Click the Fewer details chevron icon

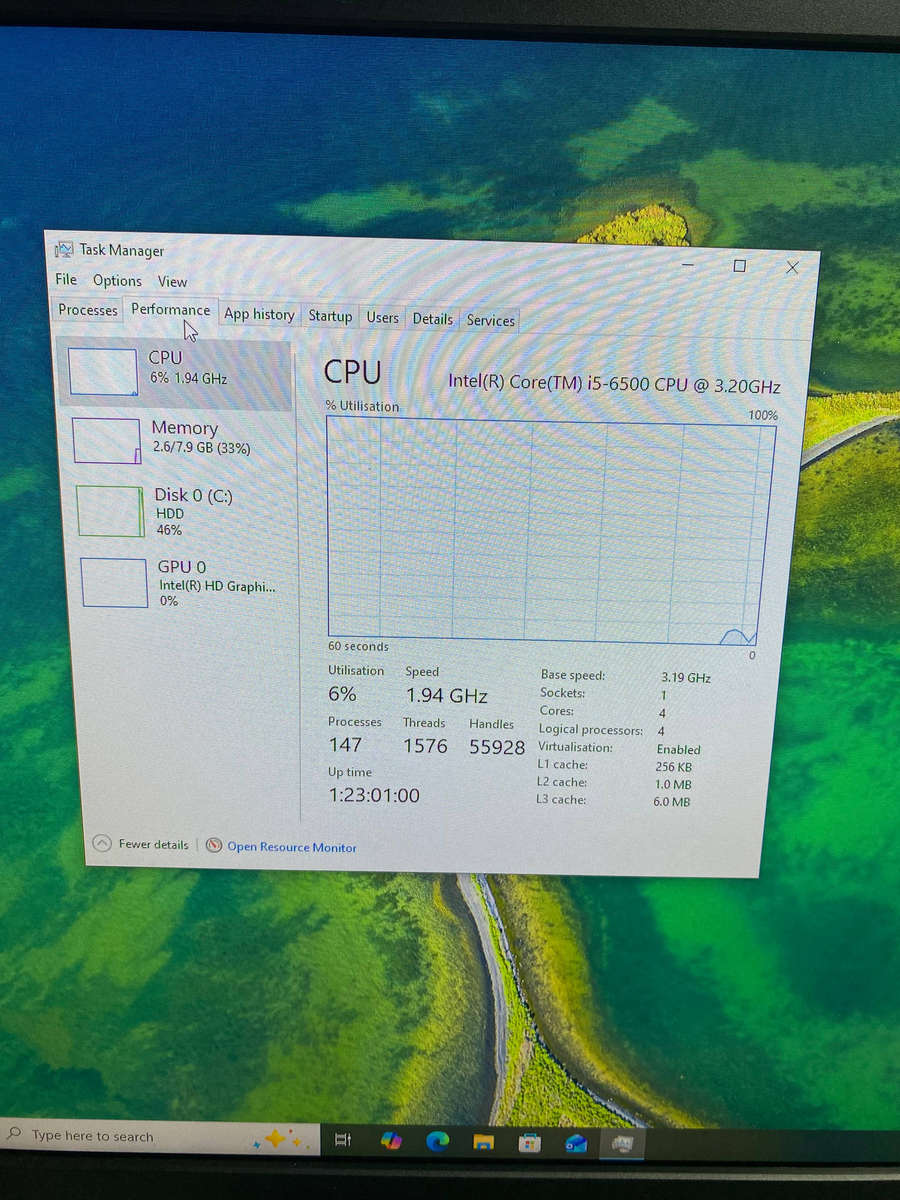click(x=102, y=843)
